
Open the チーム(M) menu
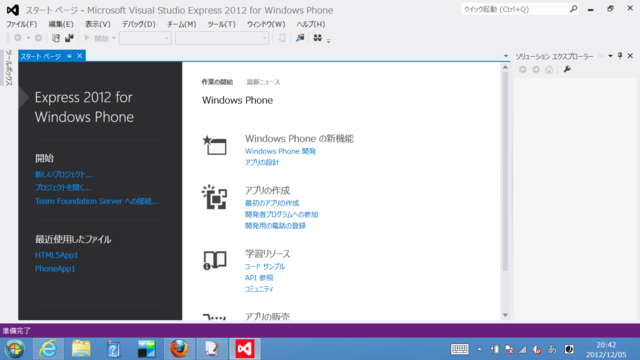pyautogui.click(x=182, y=24)
